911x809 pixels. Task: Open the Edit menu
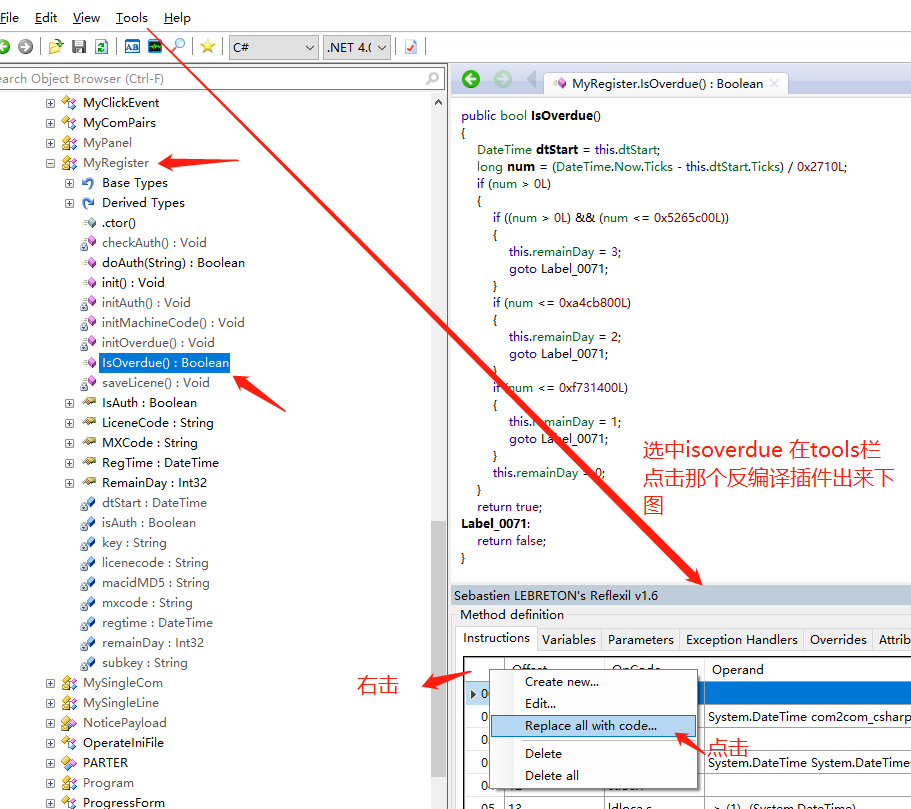(46, 18)
